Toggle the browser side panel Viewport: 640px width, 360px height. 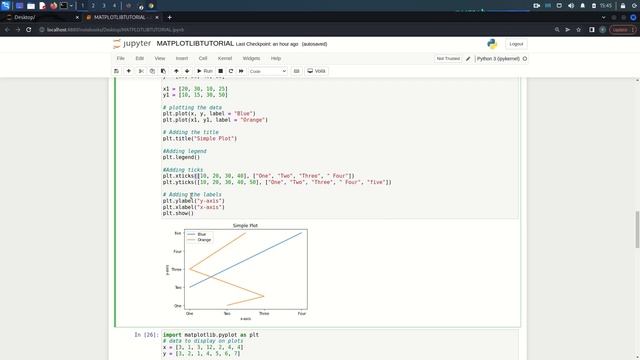coord(592,30)
